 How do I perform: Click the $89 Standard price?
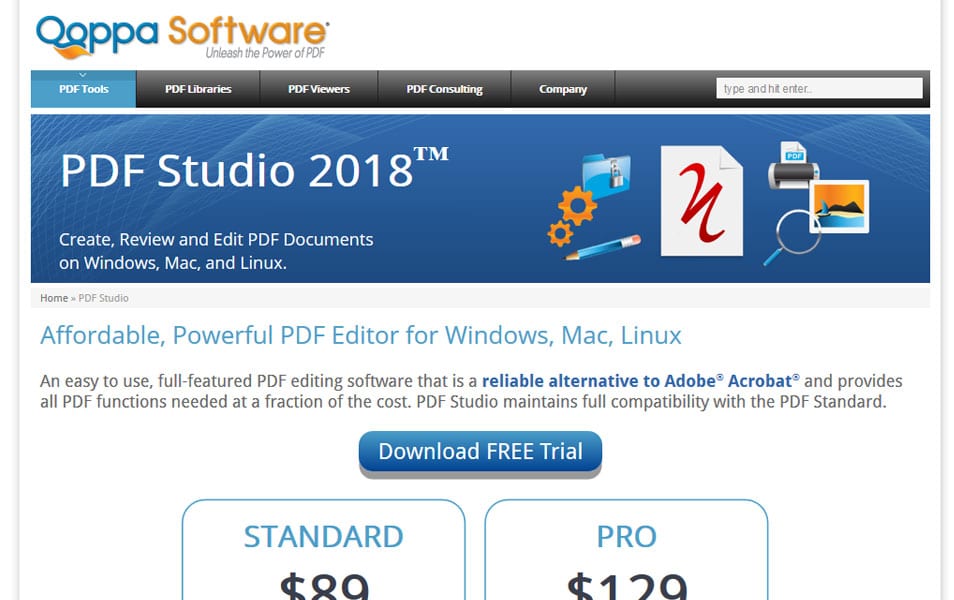pyautogui.click(x=324, y=585)
